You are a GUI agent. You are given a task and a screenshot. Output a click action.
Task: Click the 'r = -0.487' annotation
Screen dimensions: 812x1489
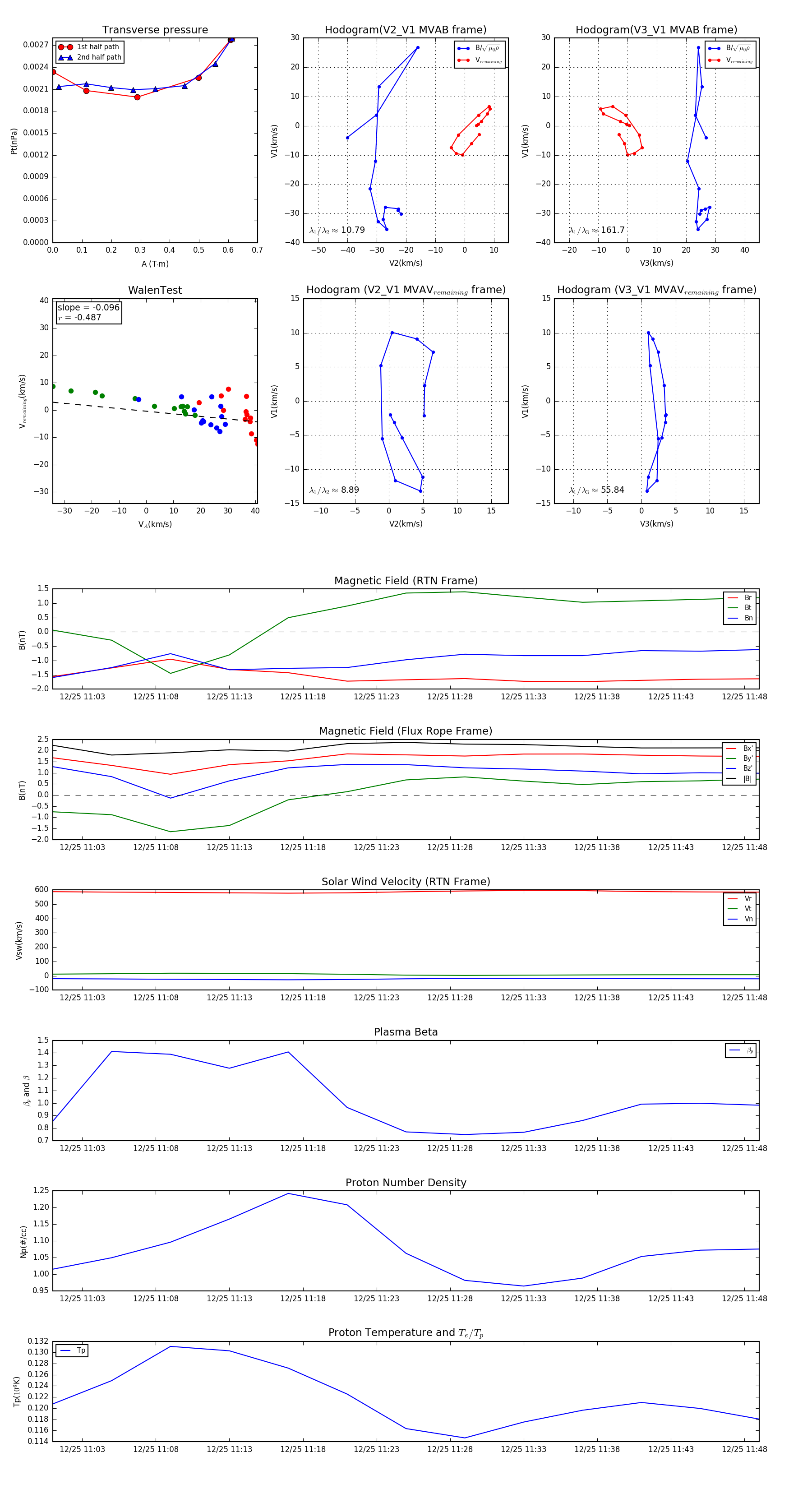79,317
